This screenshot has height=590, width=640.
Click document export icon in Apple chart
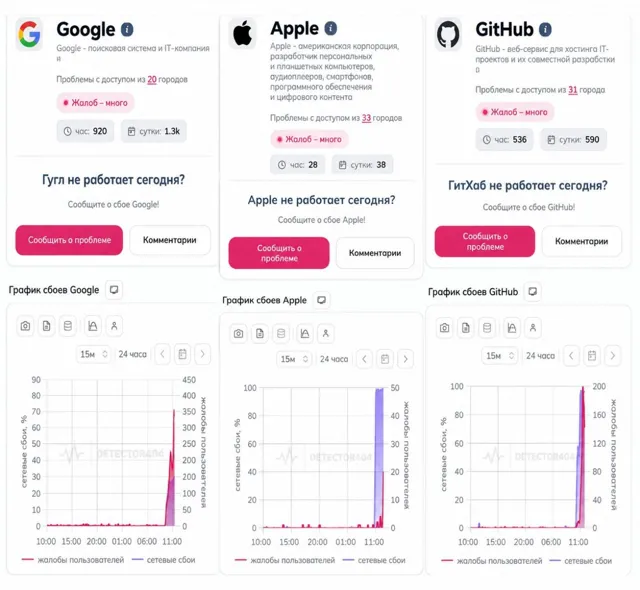pyautogui.click(x=260, y=334)
